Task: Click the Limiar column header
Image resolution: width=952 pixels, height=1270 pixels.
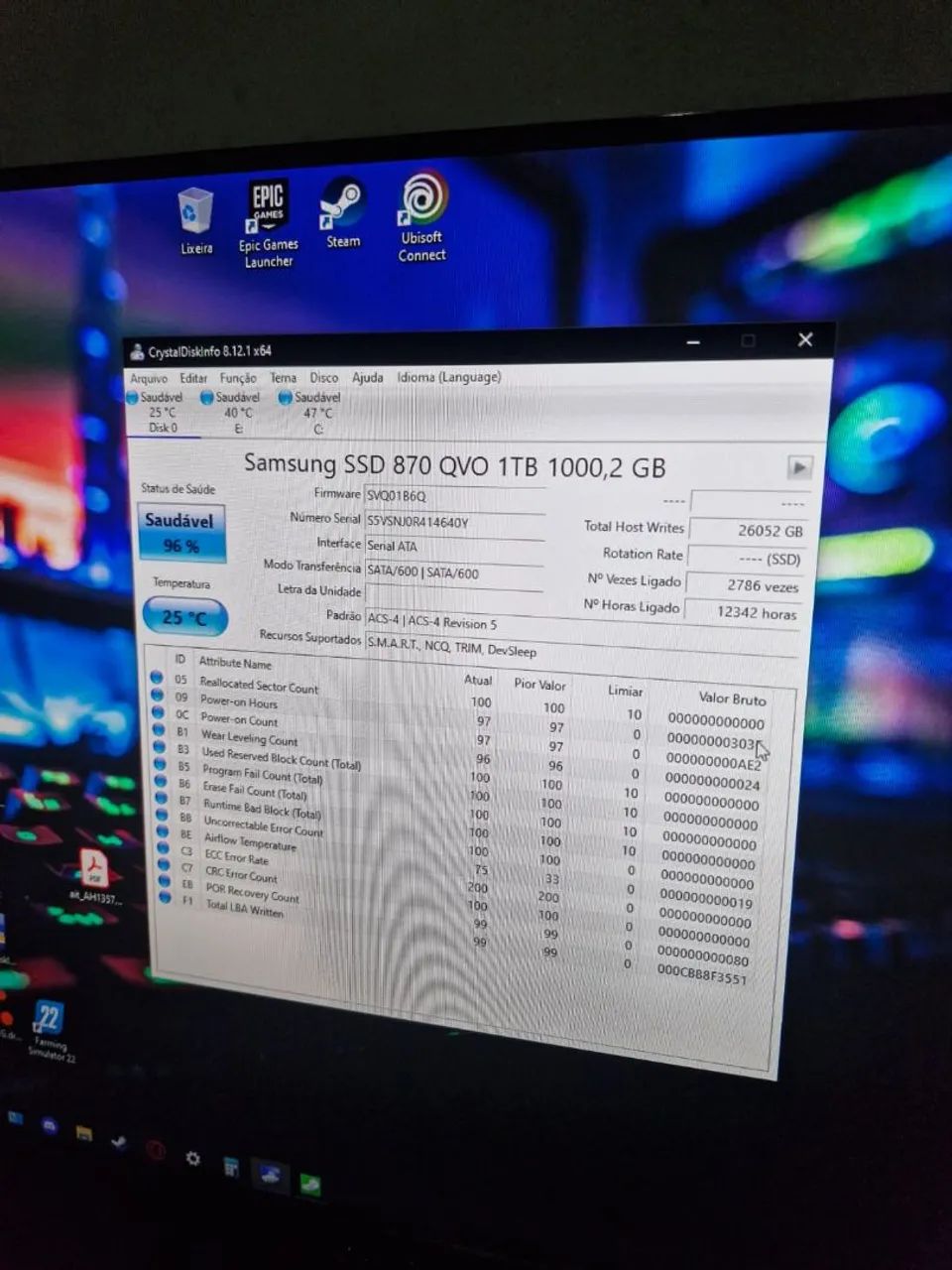Action: tap(625, 690)
